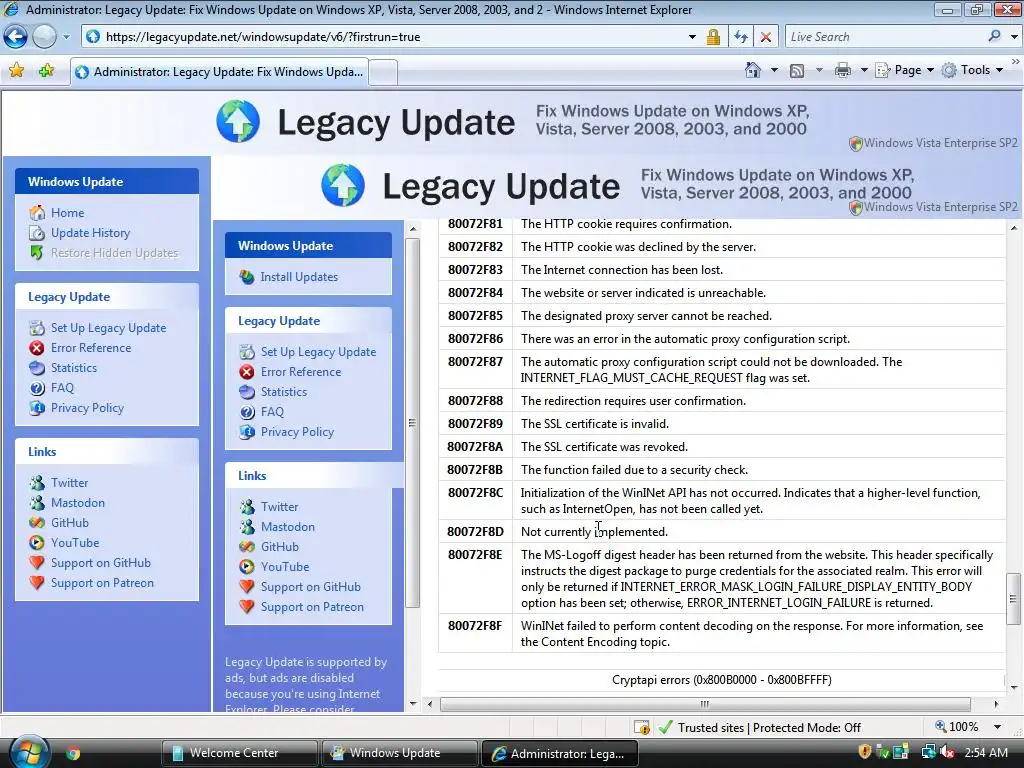
Task: Click scroll-down arrow of error table frame
Action: pos(1014,687)
